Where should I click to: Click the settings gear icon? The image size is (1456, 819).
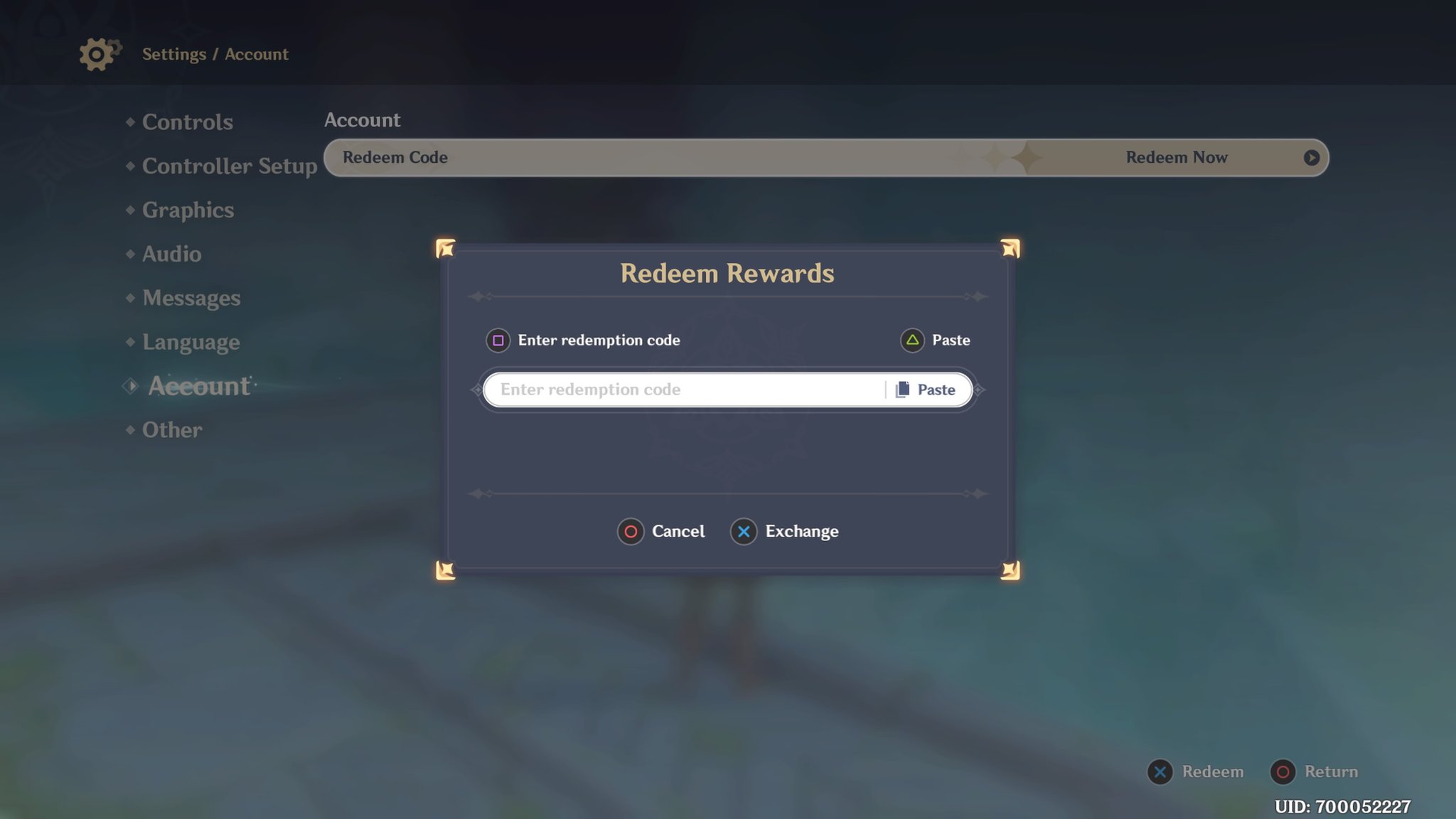(x=97, y=54)
